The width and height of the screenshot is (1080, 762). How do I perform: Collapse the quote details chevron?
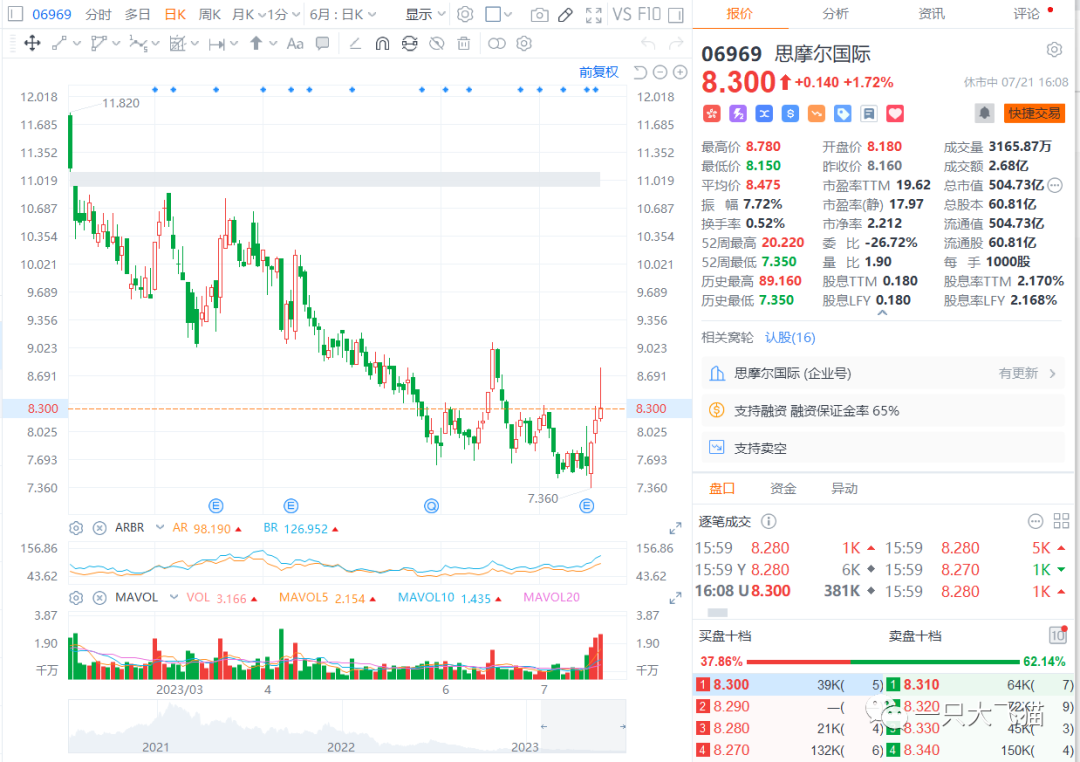[x=882, y=313]
